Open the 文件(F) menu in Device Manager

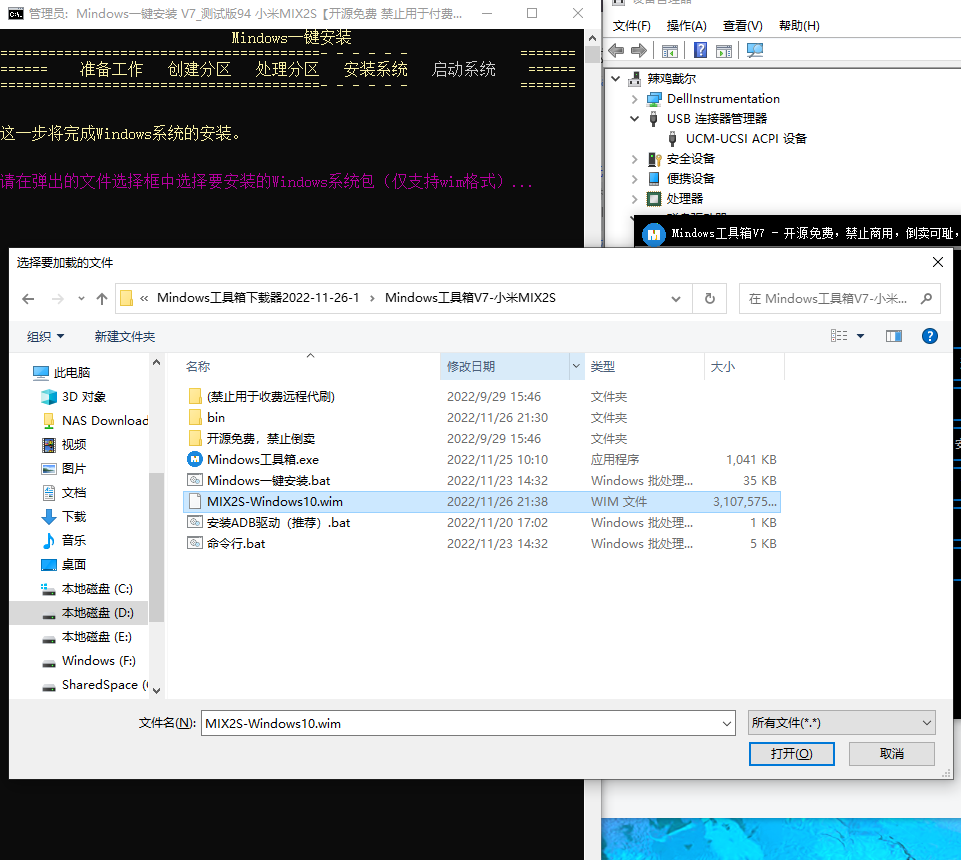point(631,26)
